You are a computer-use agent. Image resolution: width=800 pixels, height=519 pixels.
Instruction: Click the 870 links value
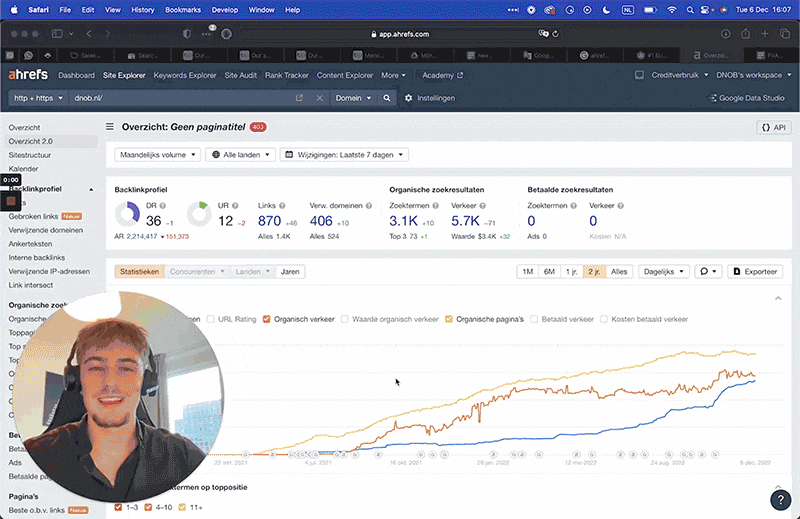(269, 221)
